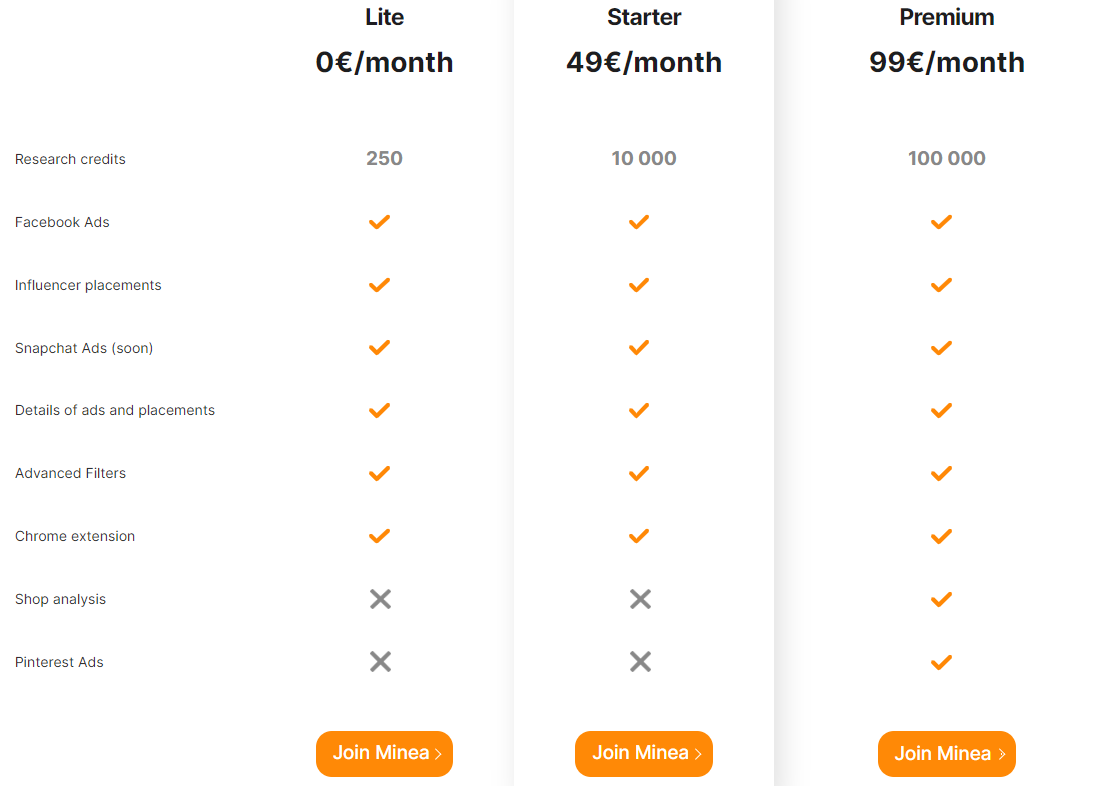The width and height of the screenshot is (1094, 786).
Task: Click the Facebook Ads checkmark in Lite column
Action: click(380, 222)
